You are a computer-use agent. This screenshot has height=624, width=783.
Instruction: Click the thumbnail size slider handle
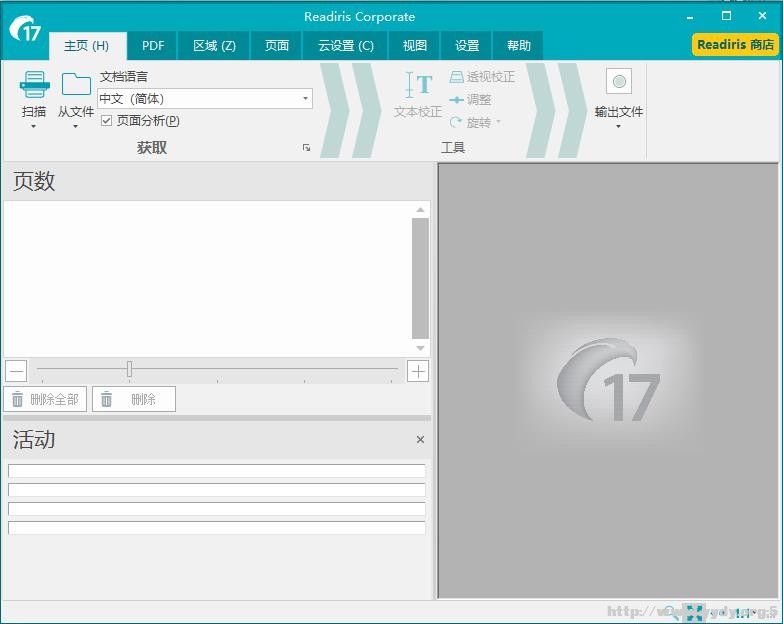[129, 369]
